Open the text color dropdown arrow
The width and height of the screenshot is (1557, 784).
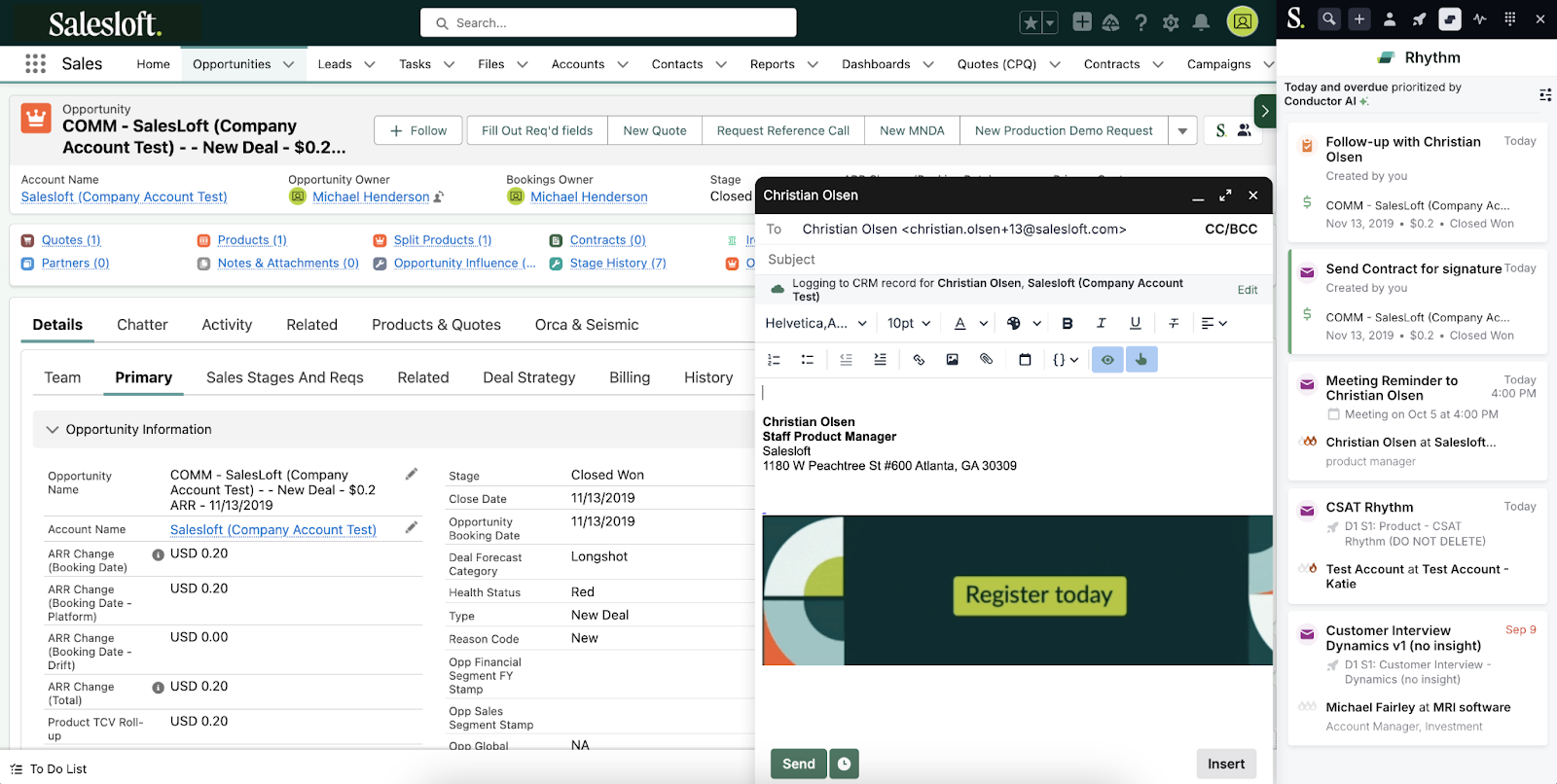[984, 323]
